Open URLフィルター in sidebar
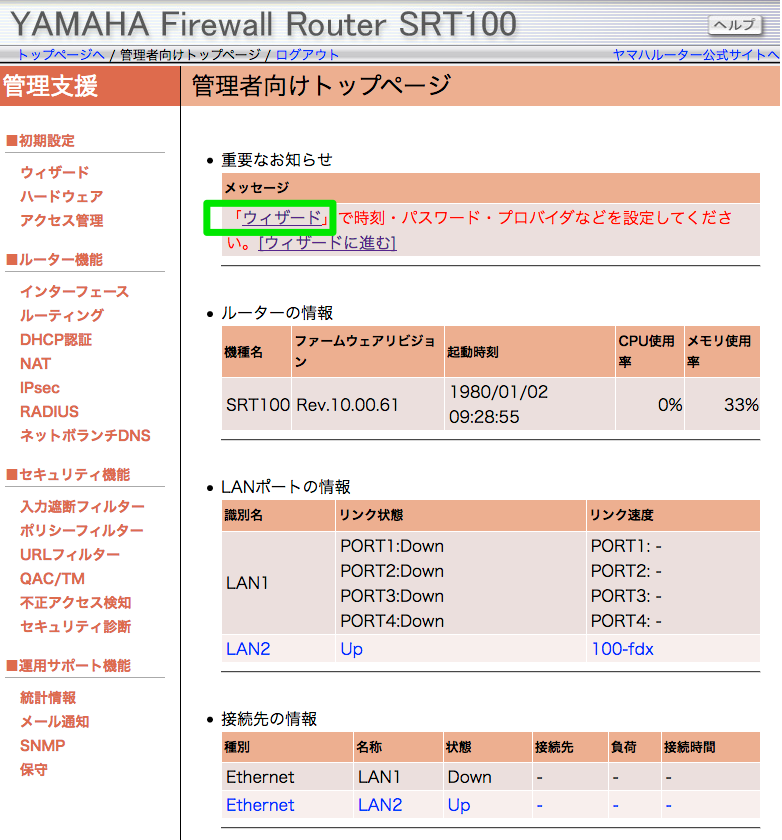 coord(70,555)
